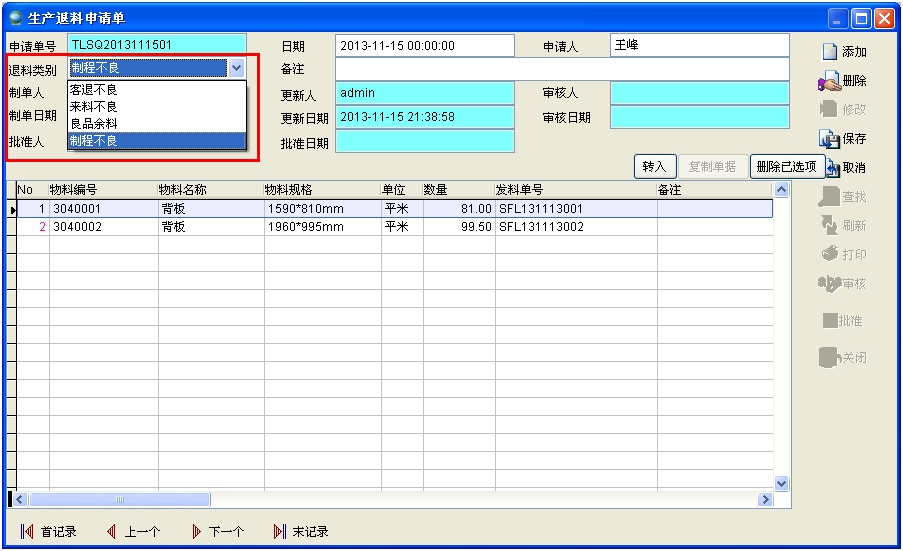Click into the 备注 input field
903x551 pixels.
(561, 69)
